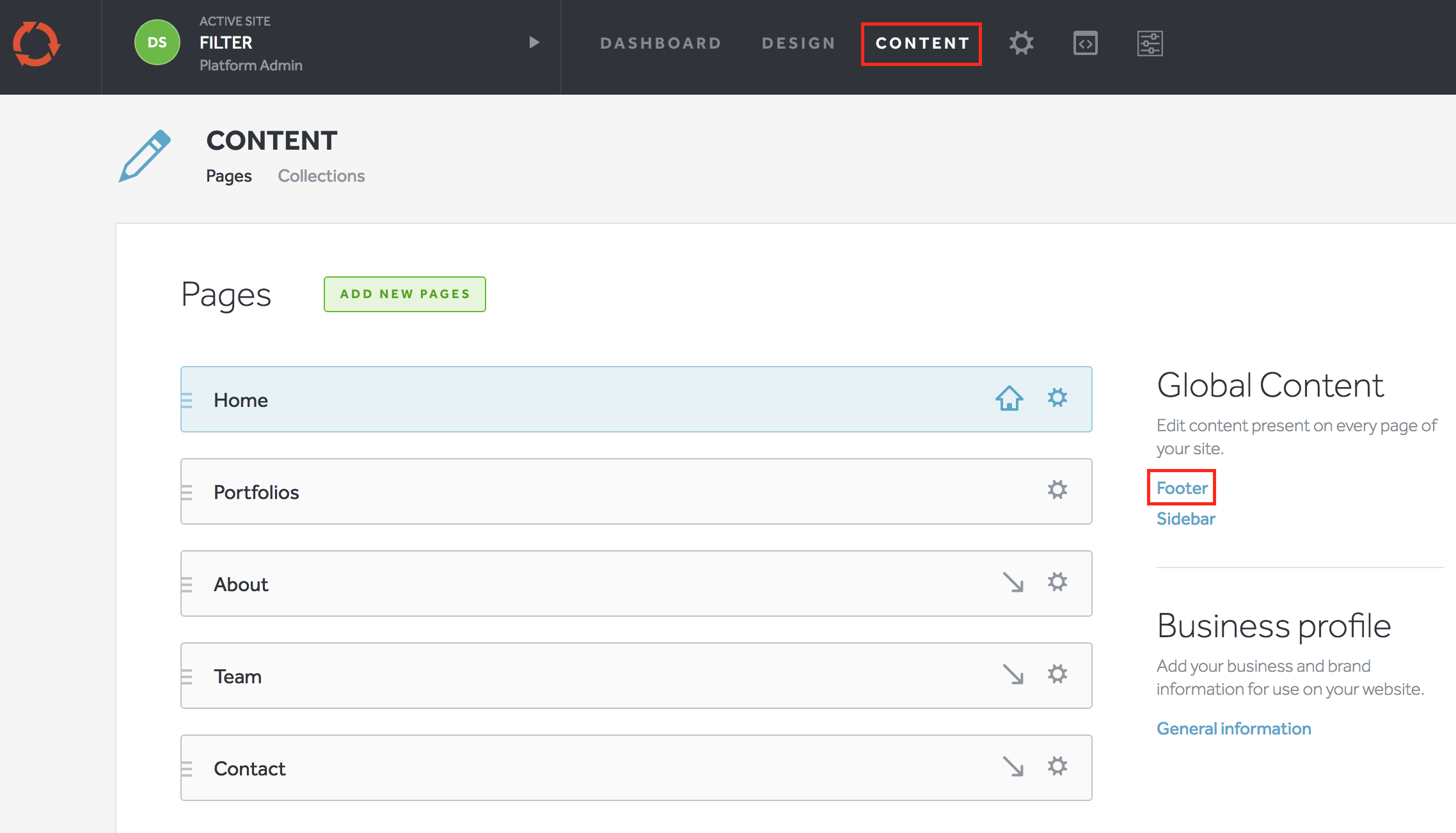
Task: Open the Design menu item
Action: 798,44
